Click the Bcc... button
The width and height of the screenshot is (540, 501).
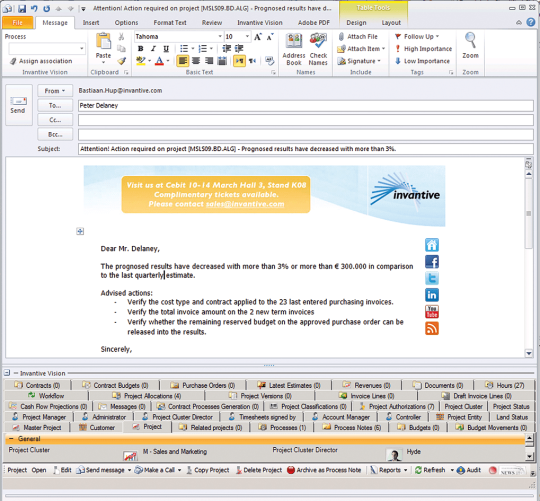55,135
